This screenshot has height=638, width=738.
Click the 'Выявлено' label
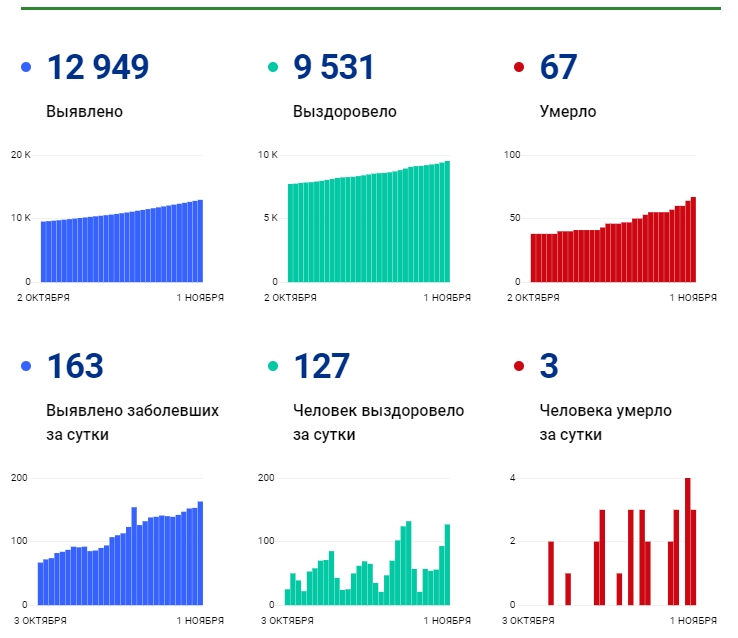tap(84, 112)
